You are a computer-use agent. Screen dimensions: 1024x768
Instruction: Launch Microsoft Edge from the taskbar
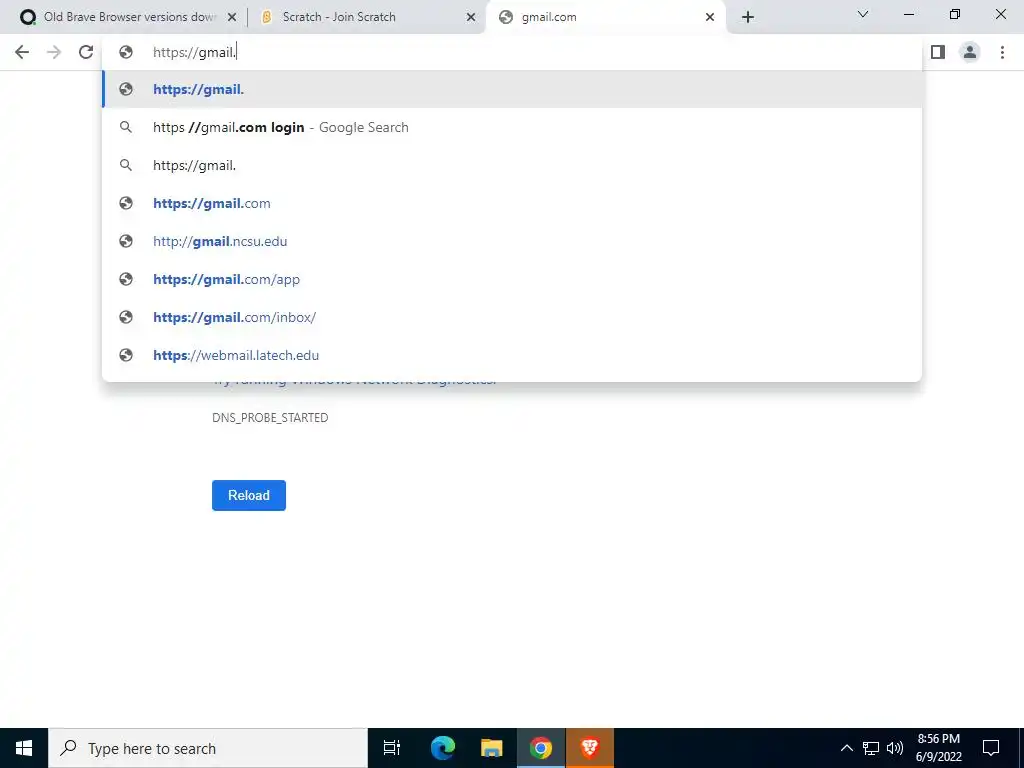pos(443,748)
